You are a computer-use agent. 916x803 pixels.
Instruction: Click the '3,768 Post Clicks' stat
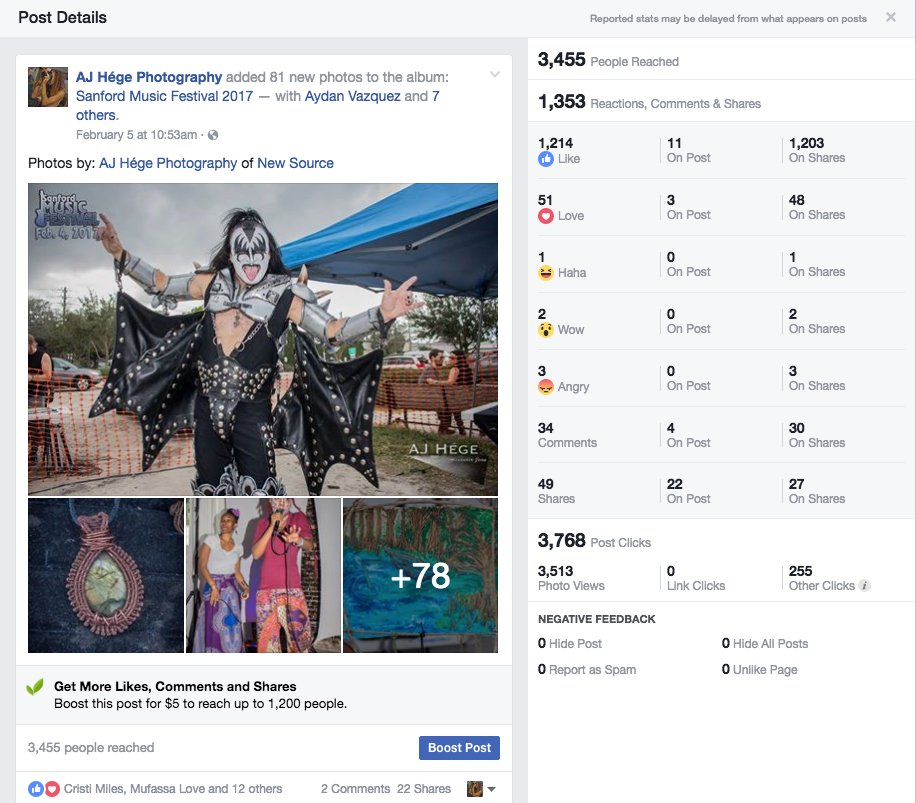pyautogui.click(x=594, y=541)
